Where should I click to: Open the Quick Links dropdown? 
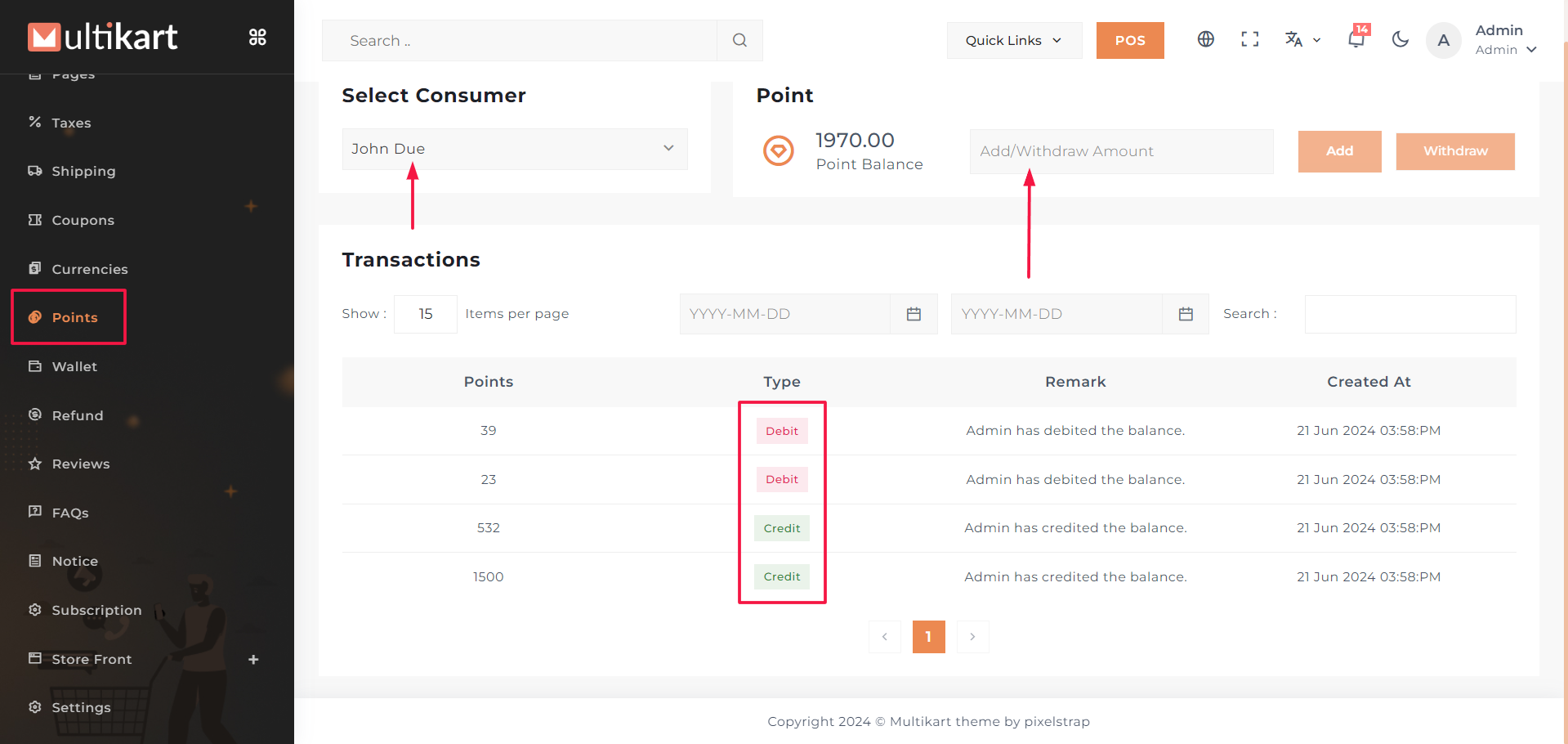pos(1013,40)
